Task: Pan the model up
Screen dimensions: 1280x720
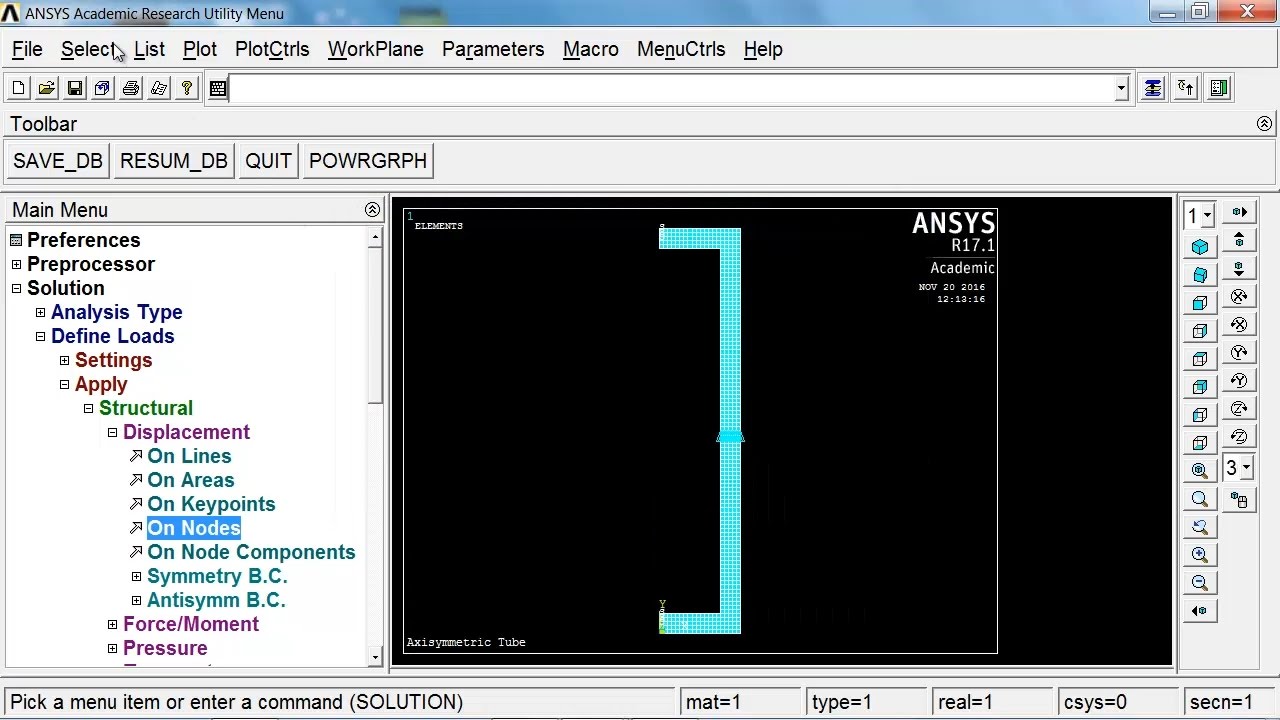Action: pyautogui.click(x=1239, y=240)
